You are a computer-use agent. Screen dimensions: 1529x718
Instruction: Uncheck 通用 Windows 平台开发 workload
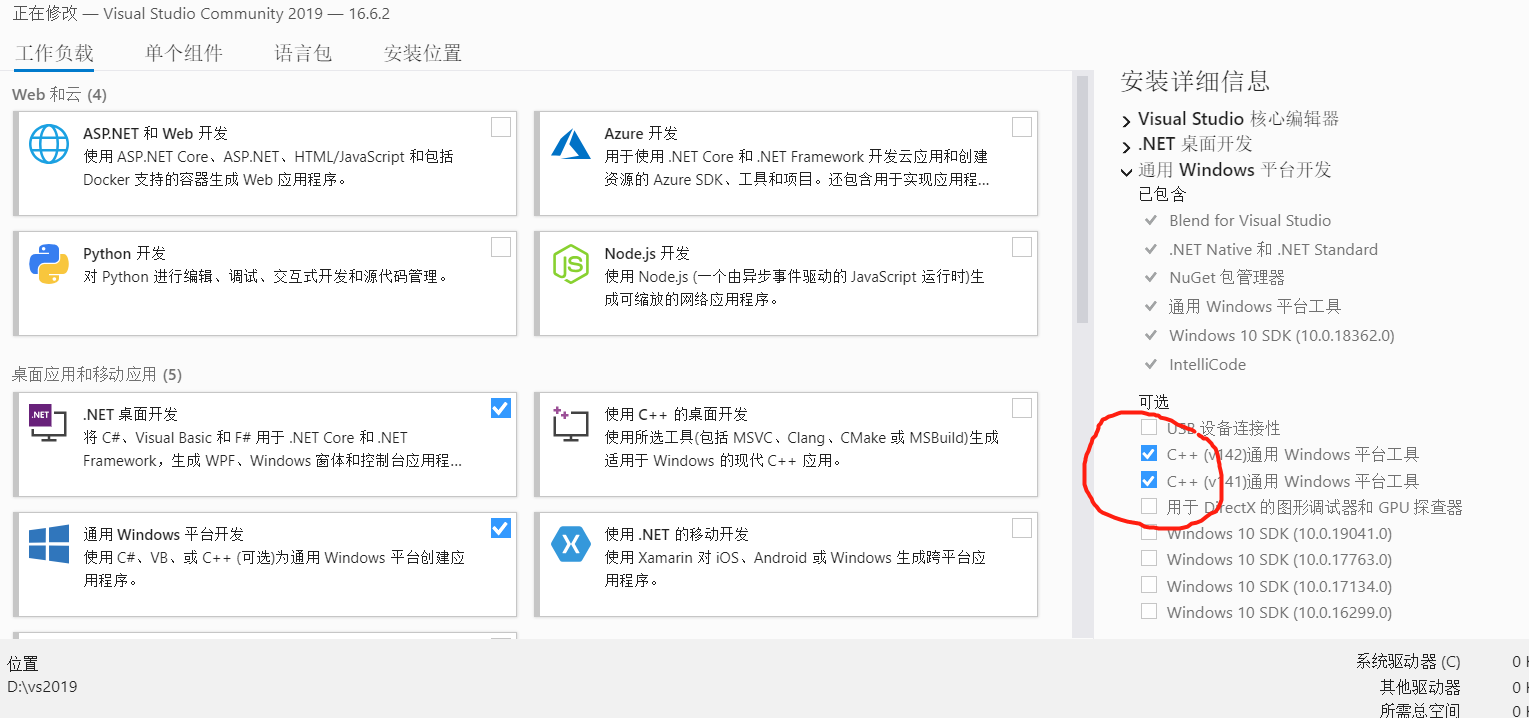501,527
